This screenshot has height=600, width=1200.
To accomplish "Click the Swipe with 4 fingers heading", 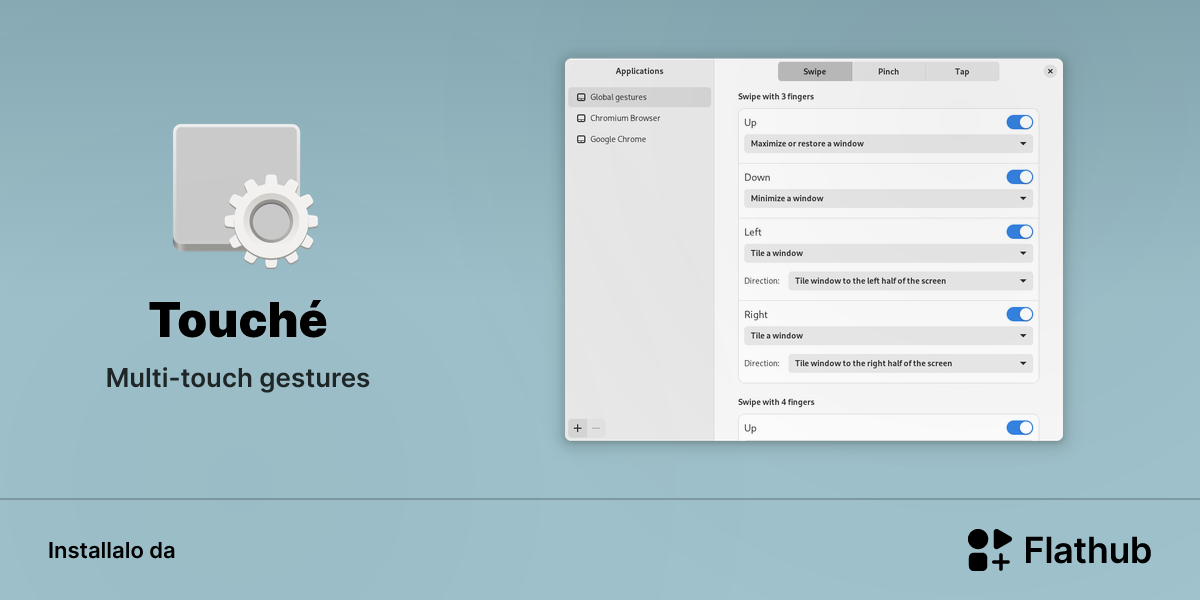I will pos(776,402).
